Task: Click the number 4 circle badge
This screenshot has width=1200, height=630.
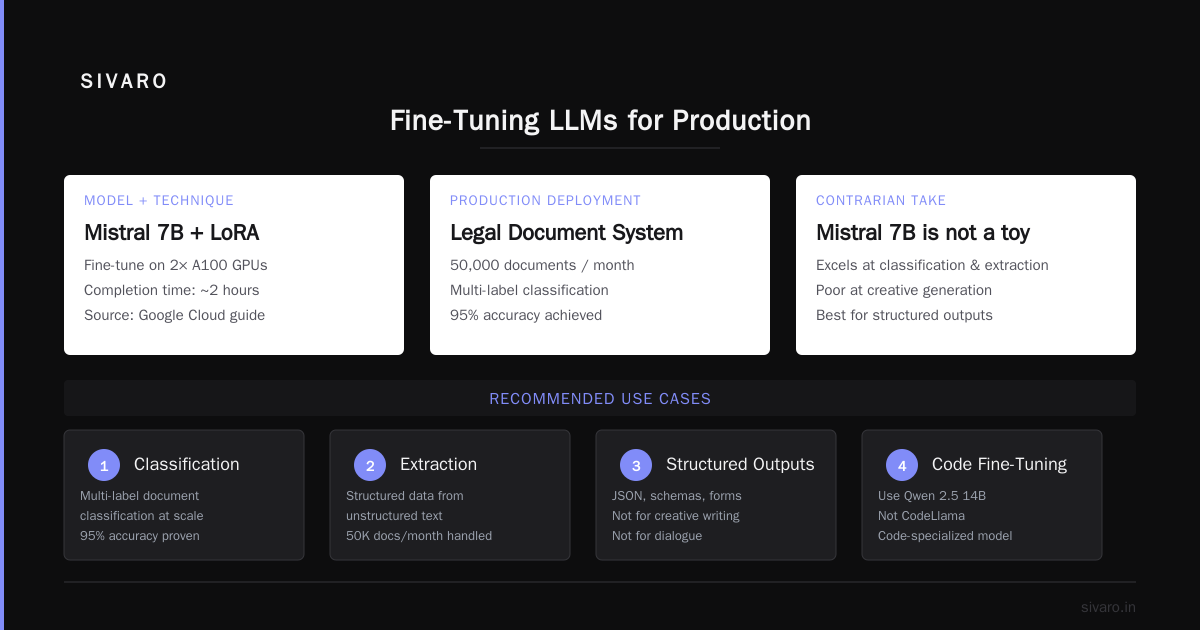Action: tap(902, 465)
